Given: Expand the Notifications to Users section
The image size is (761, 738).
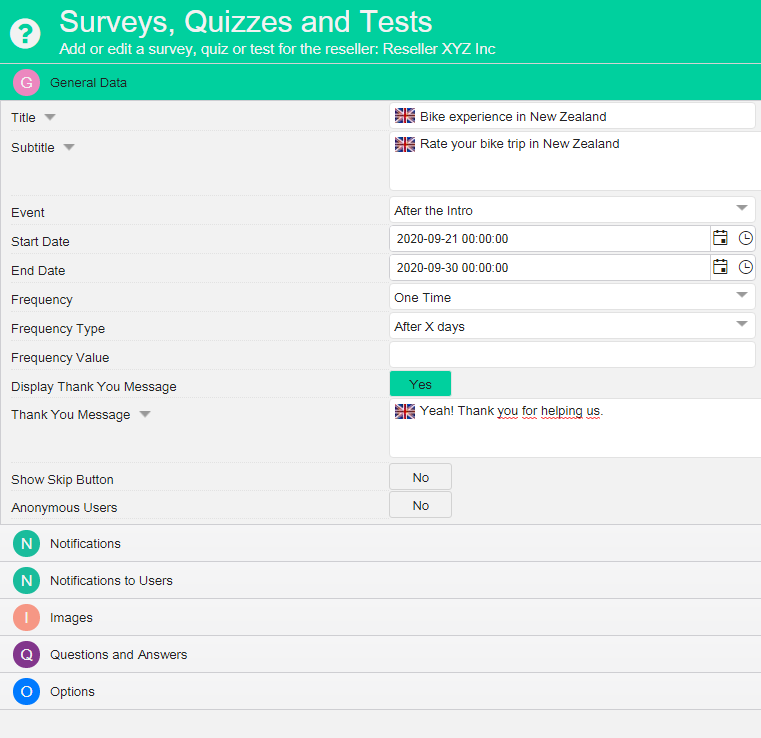Looking at the screenshot, I should 111,580.
